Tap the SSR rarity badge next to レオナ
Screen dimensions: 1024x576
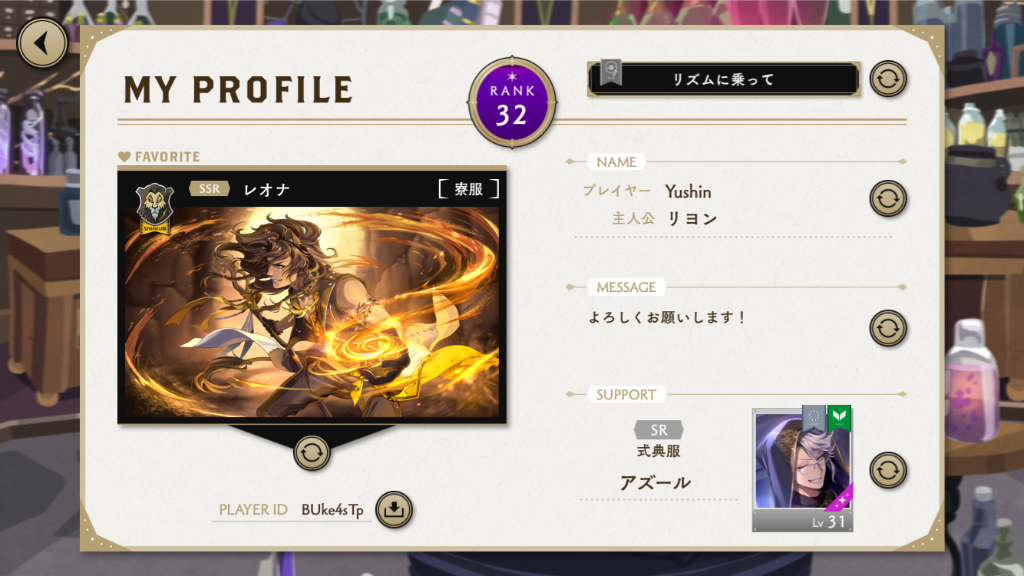click(209, 189)
